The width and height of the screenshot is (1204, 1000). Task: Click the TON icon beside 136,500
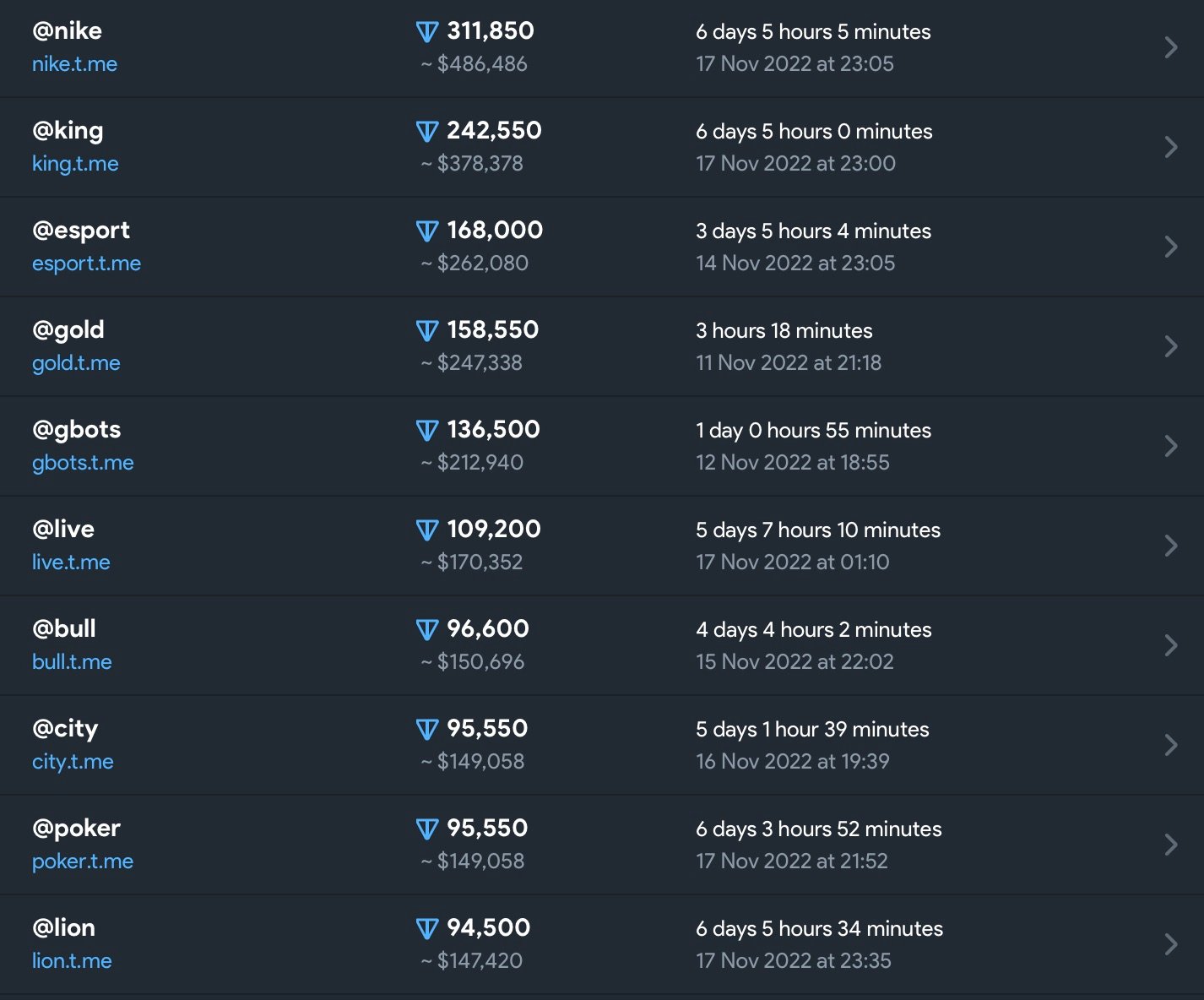(427, 431)
